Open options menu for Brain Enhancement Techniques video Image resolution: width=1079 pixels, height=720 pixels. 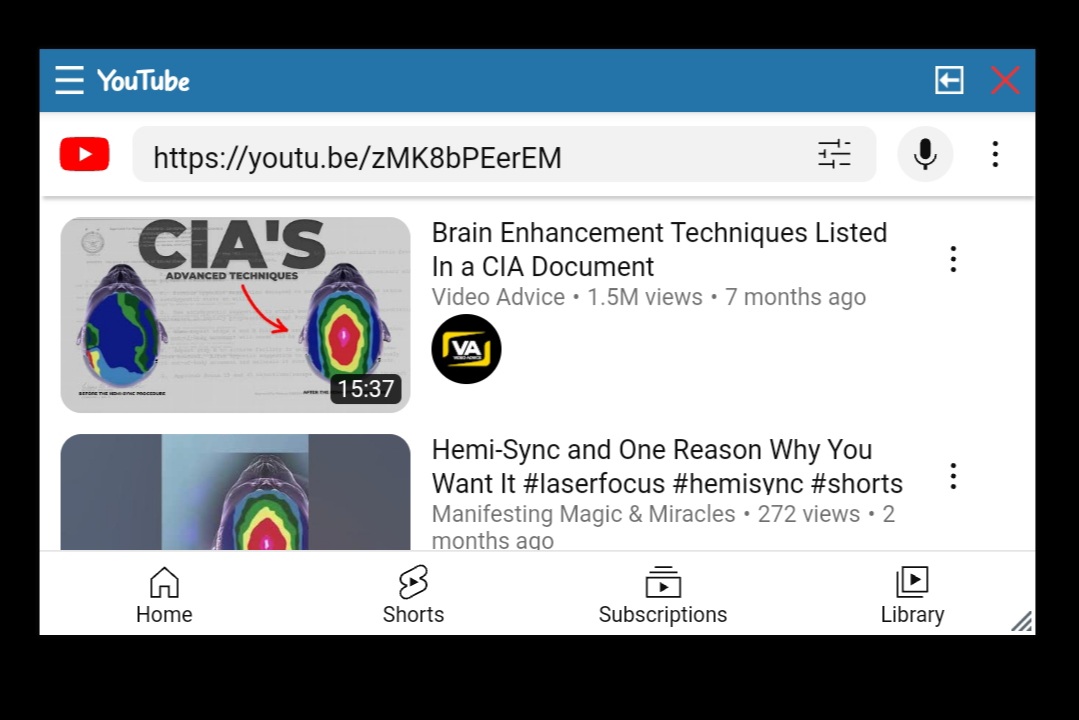pyautogui.click(x=953, y=259)
